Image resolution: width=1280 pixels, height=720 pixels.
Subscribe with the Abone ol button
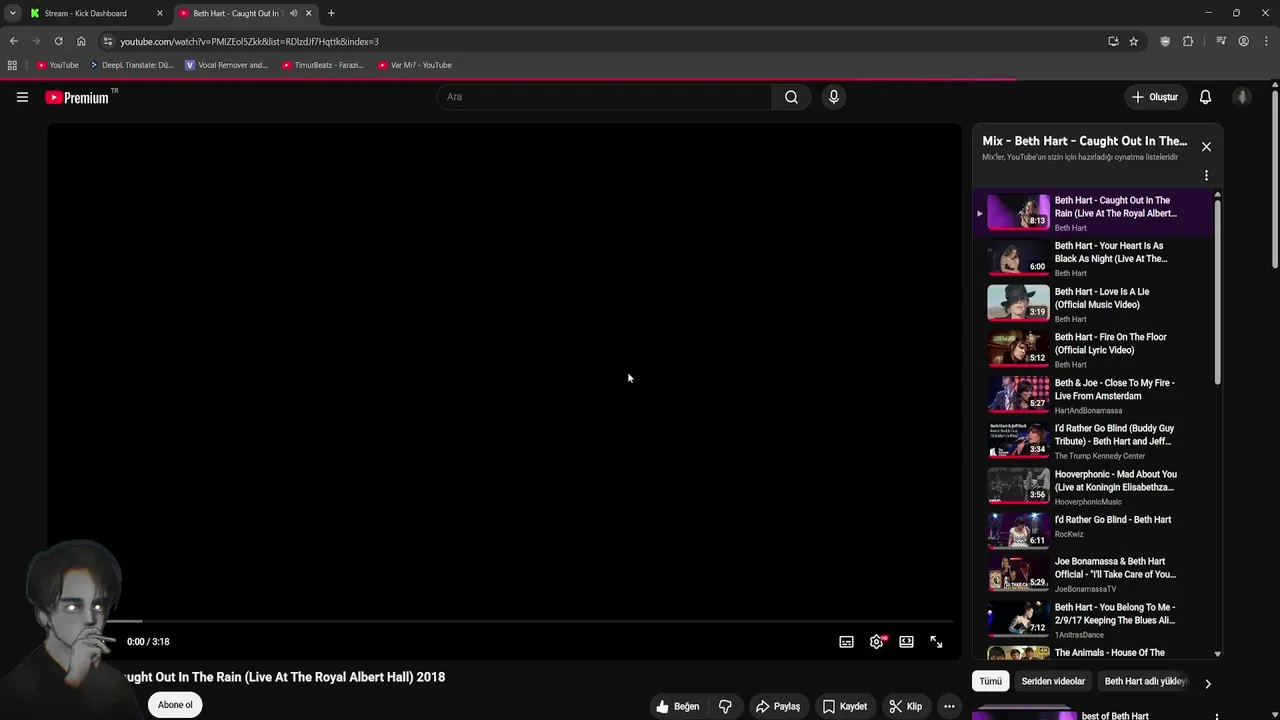click(x=175, y=705)
